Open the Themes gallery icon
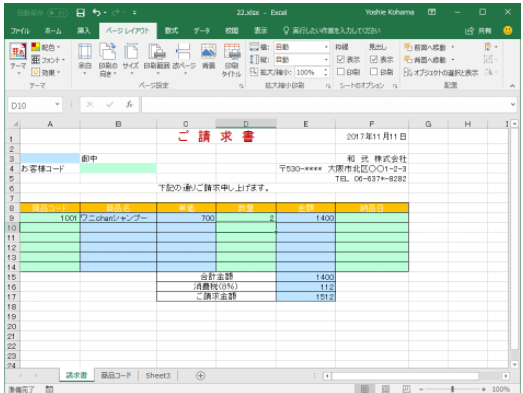This screenshot has height=393, width=523. click(x=18, y=59)
